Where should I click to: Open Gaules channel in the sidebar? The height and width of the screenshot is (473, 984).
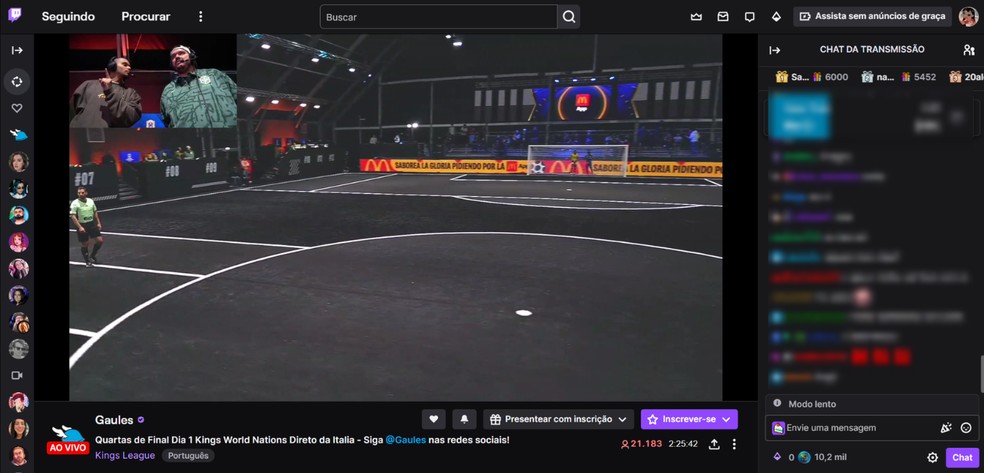tap(18, 134)
